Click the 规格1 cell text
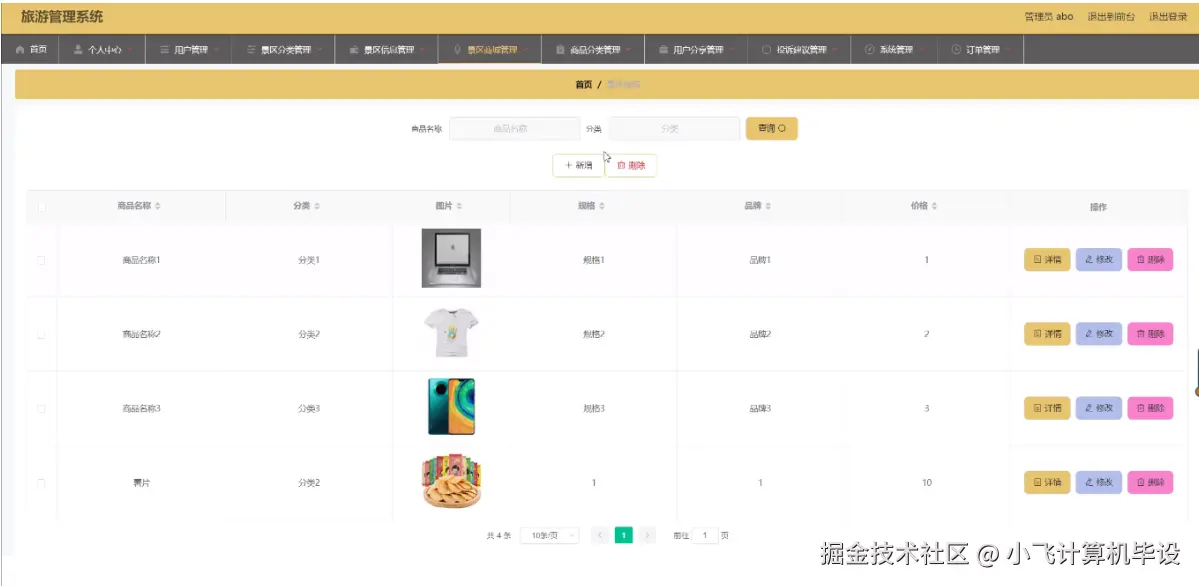This screenshot has height=586, width=1199. point(593,260)
